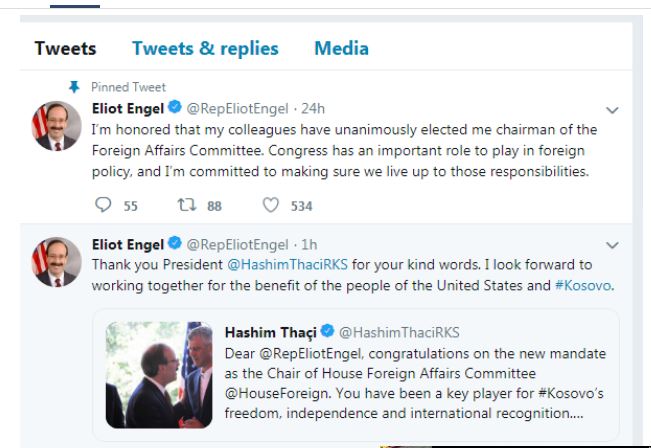The height and width of the screenshot is (448, 651).
Task: Open more options chevron on second tweet
Action: click(613, 245)
